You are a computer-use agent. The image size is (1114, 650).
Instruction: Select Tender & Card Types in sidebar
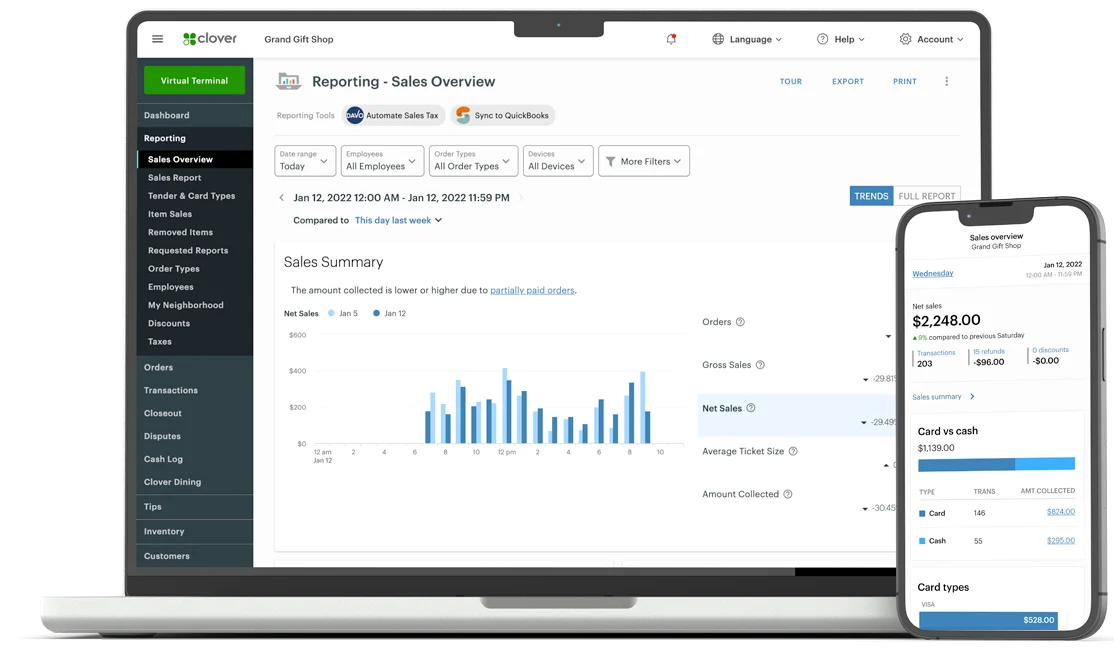coord(191,196)
